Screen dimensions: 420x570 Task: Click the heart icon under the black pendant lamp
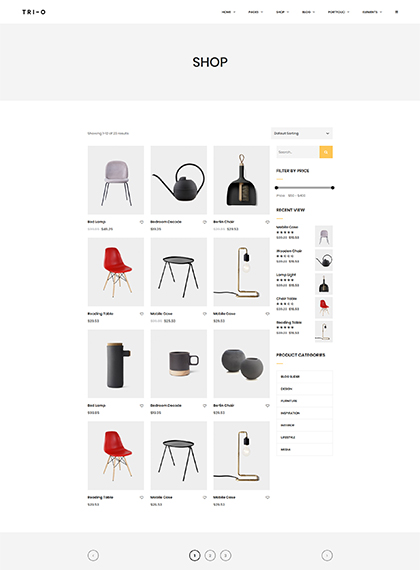point(267,222)
